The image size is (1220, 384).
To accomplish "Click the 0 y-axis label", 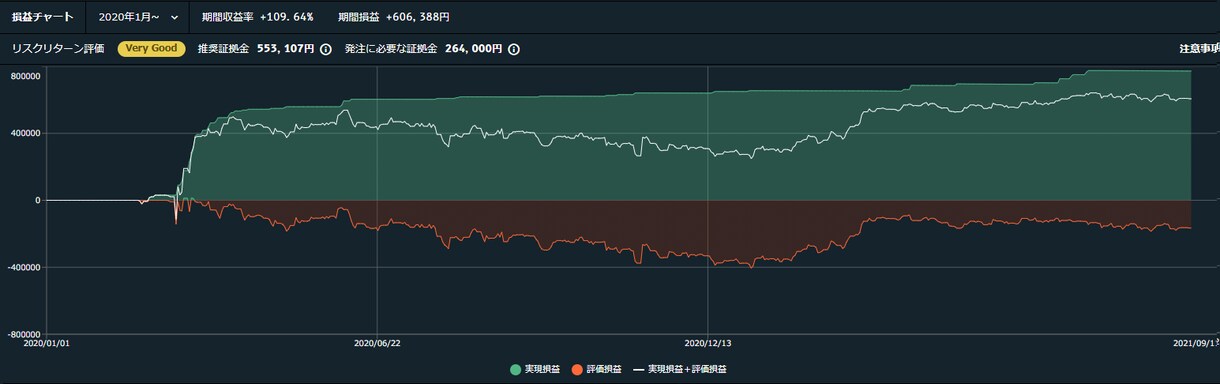I will (37, 200).
